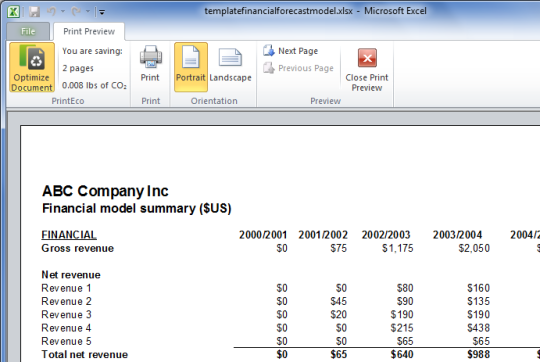Click the Revenue 3 row label
The width and height of the screenshot is (540, 362).
66,314
